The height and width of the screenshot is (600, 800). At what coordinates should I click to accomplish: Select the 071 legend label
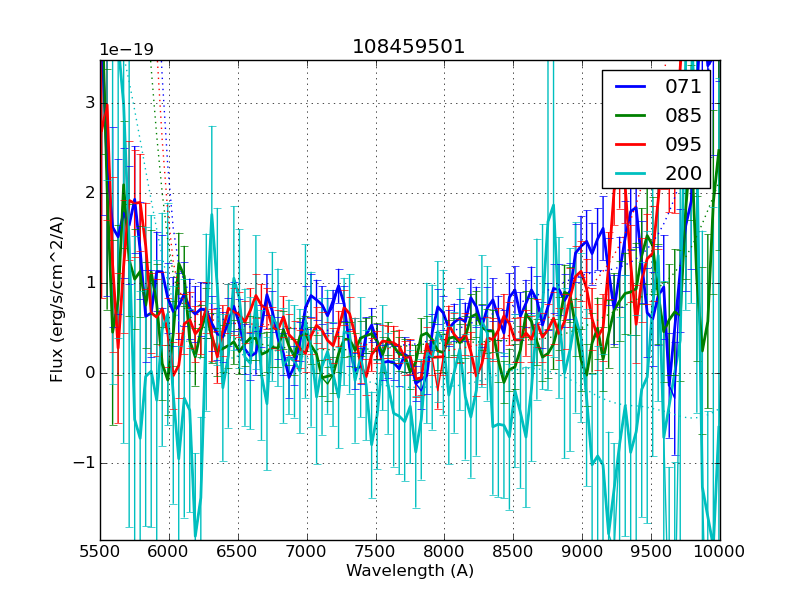pyautogui.click(x=683, y=87)
